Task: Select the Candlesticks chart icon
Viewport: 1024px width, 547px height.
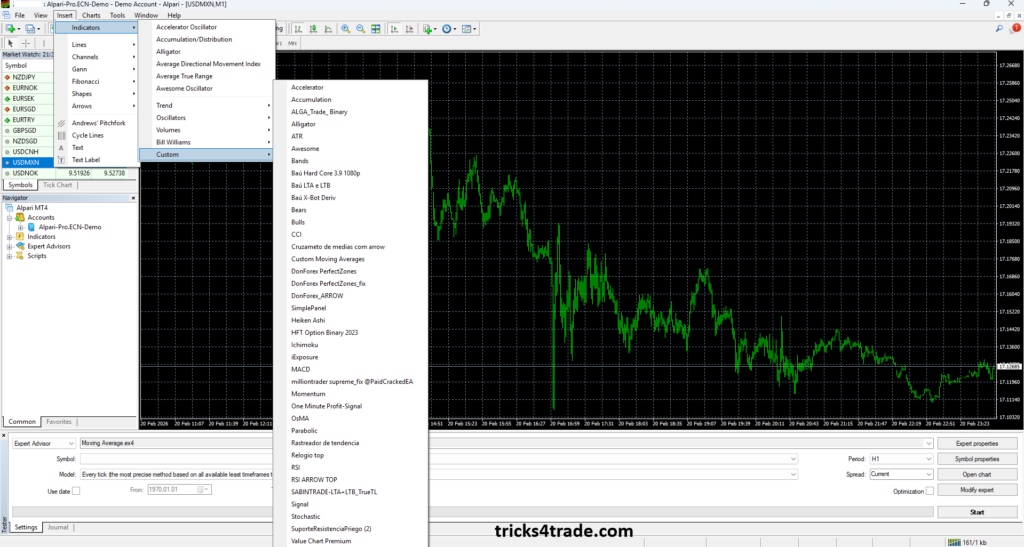Action: tap(313, 29)
